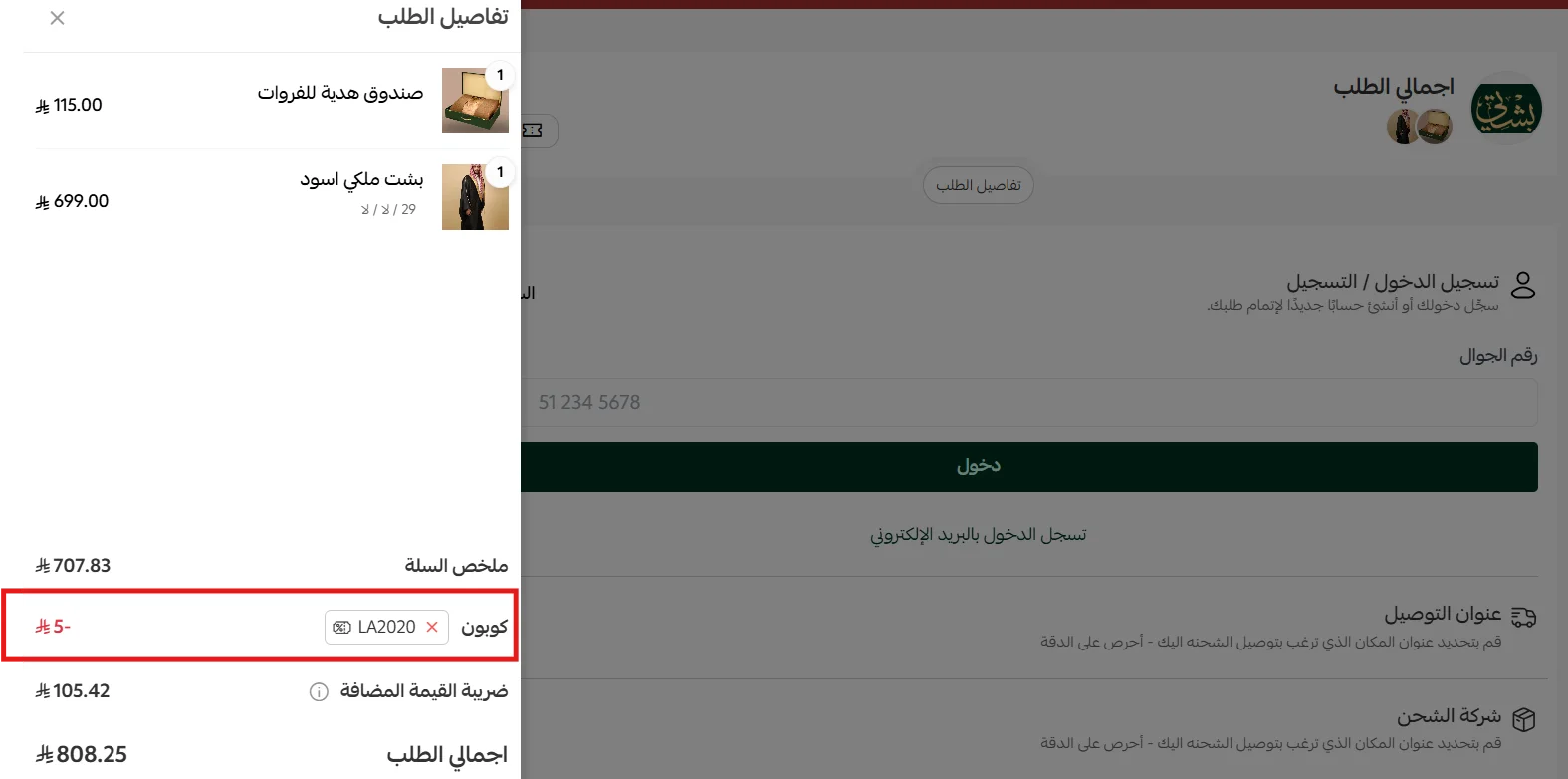Screen dimensions: 1568x779
Task: Click the black royal bisht product thumbnail
Action: click(x=475, y=197)
